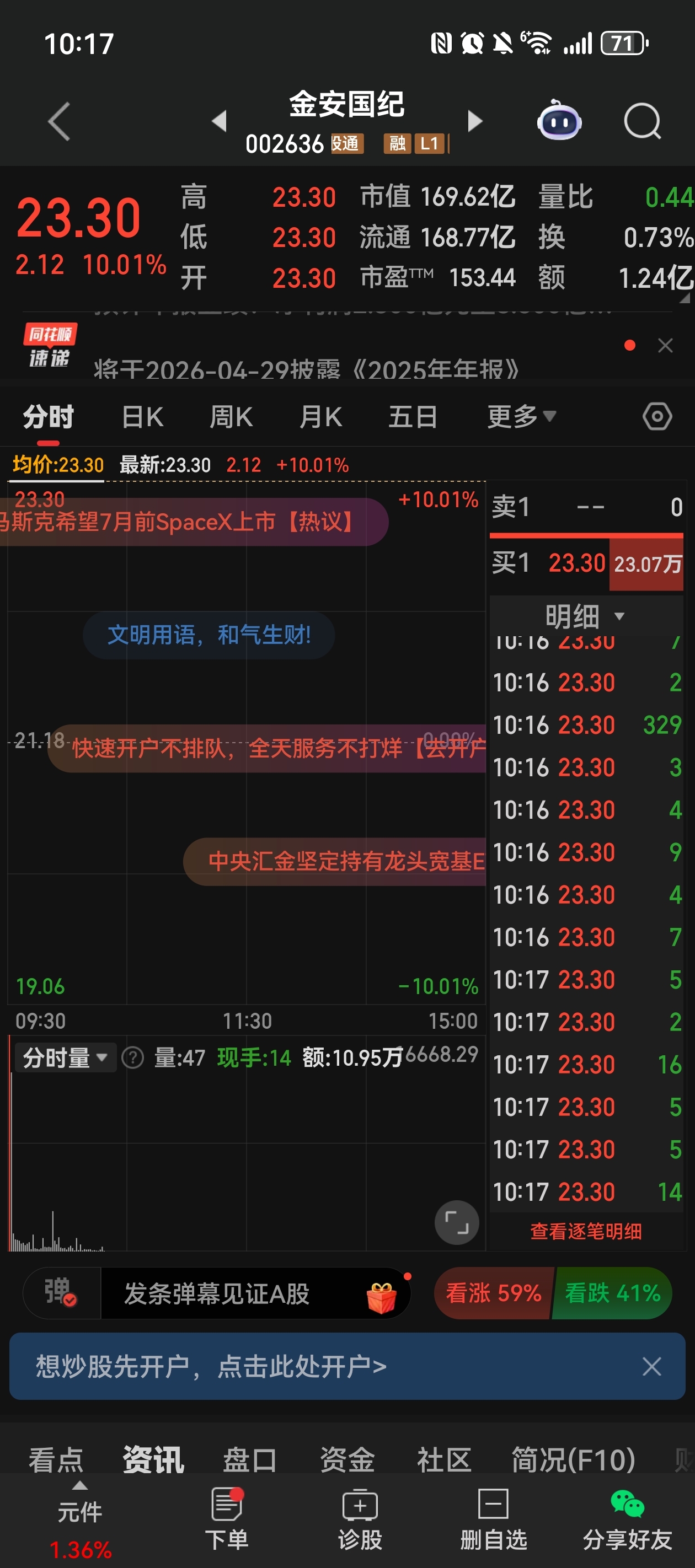Viewport: 695px width, 1568px height.
Task: Select the 日K chart tab
Action: pos(142,417)
